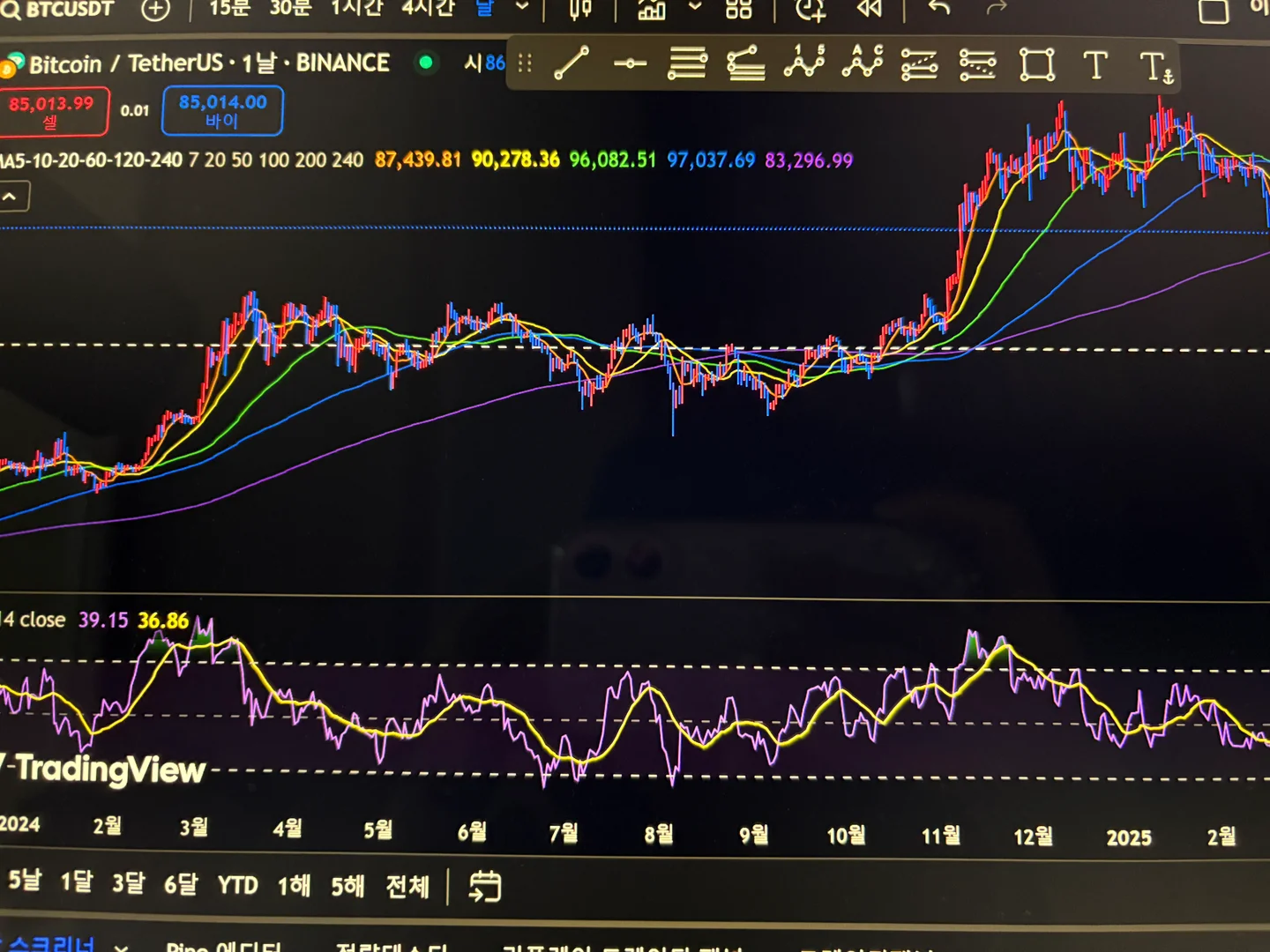Image resolution: width=1270 pixels, height=952 pixels.
Task: Open BTCUSDT symbol search
Action: click(x=58, y=9)
